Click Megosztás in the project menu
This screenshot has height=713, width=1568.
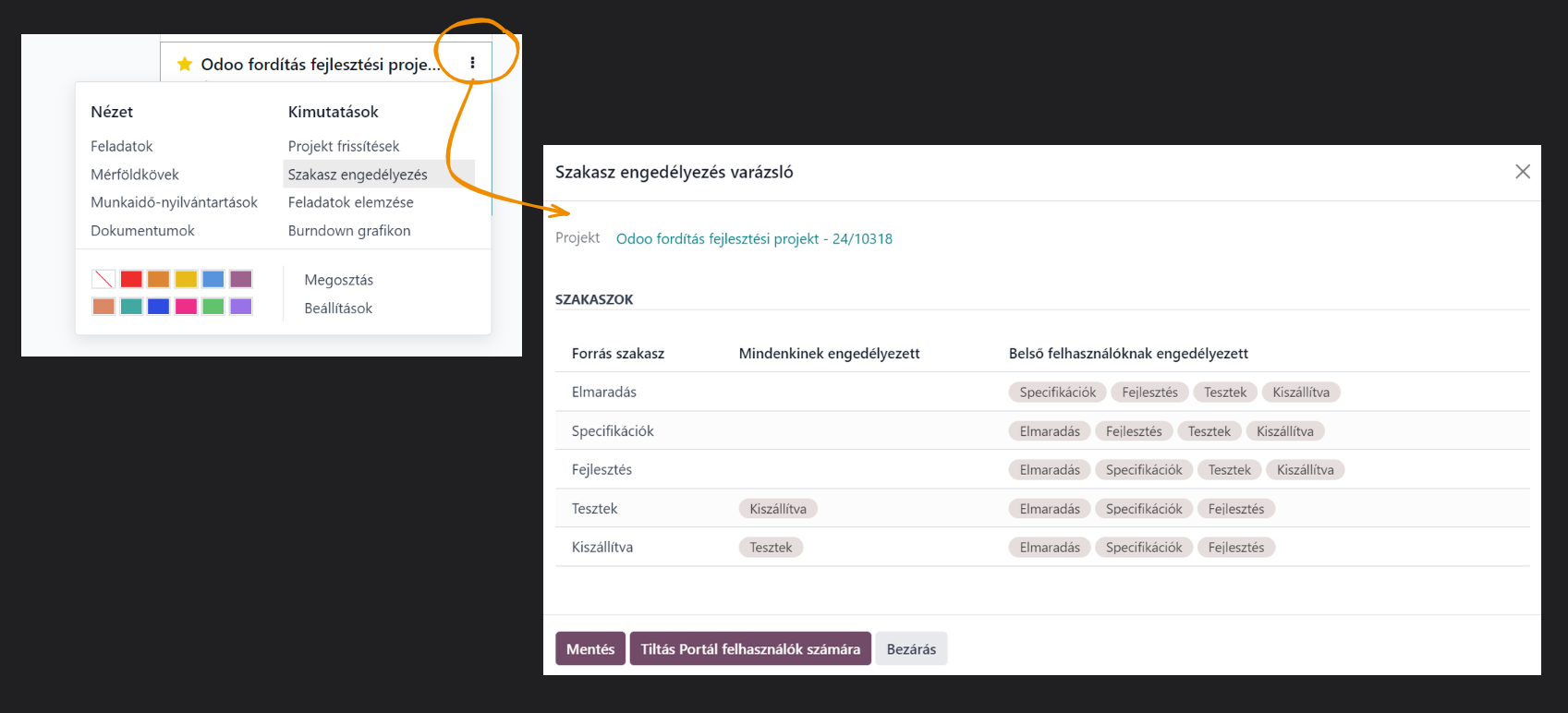[x=339, y=280]
